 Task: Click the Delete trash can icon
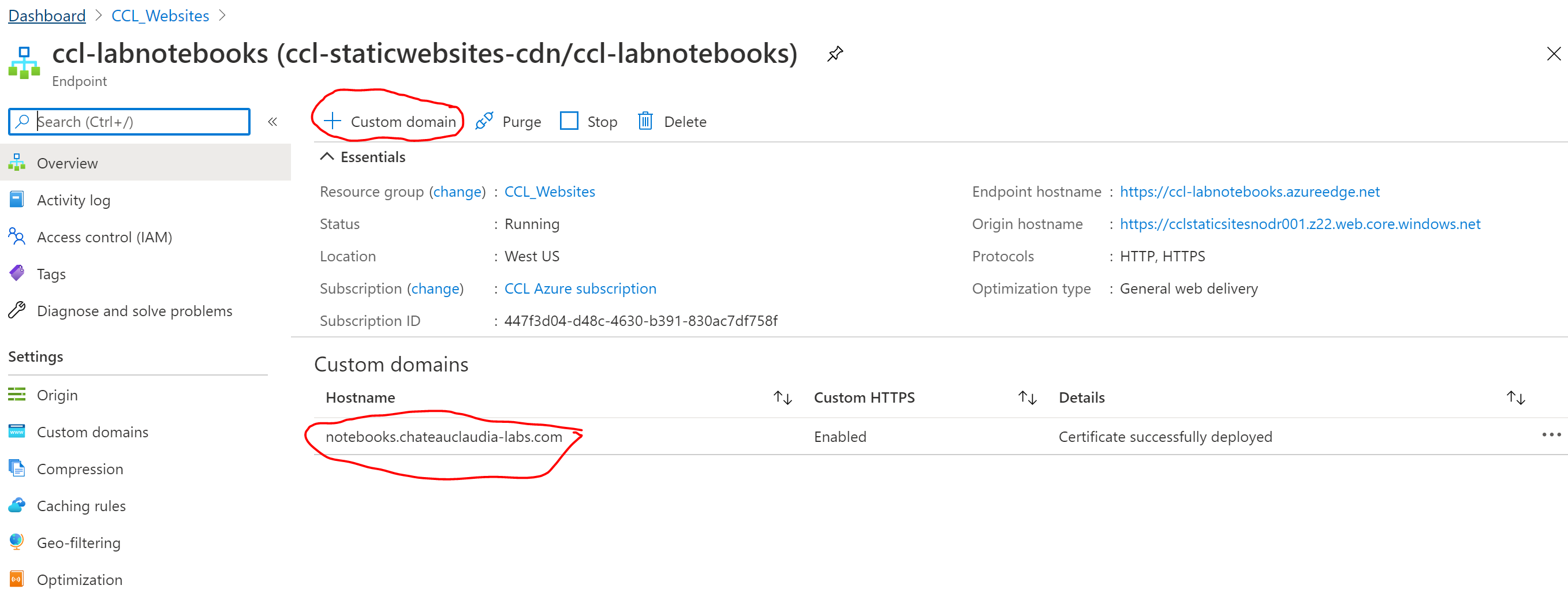645,121
